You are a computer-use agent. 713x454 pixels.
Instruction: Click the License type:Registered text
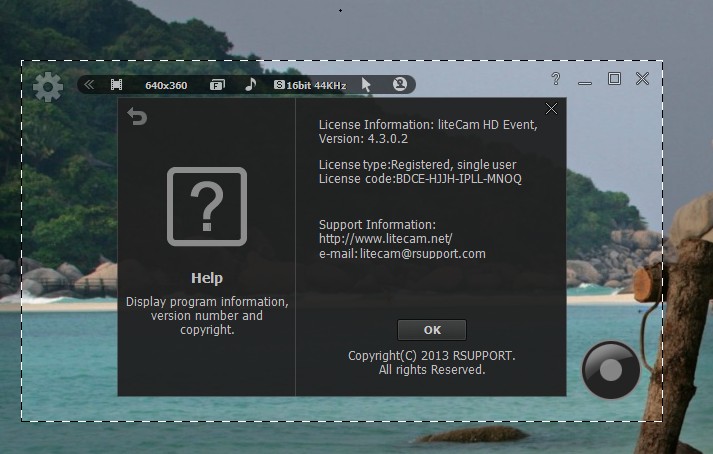385,165
